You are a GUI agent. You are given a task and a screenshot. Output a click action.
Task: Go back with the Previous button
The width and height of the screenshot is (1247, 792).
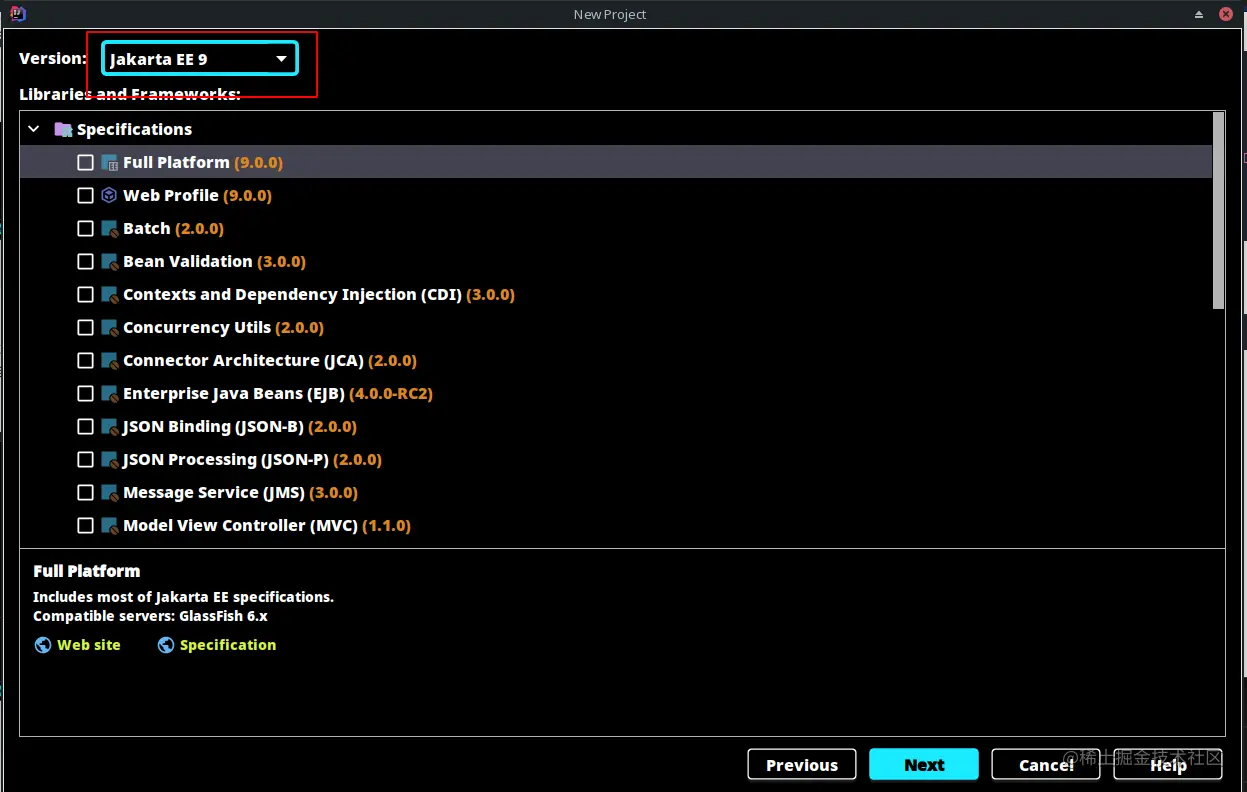[802, 764]
